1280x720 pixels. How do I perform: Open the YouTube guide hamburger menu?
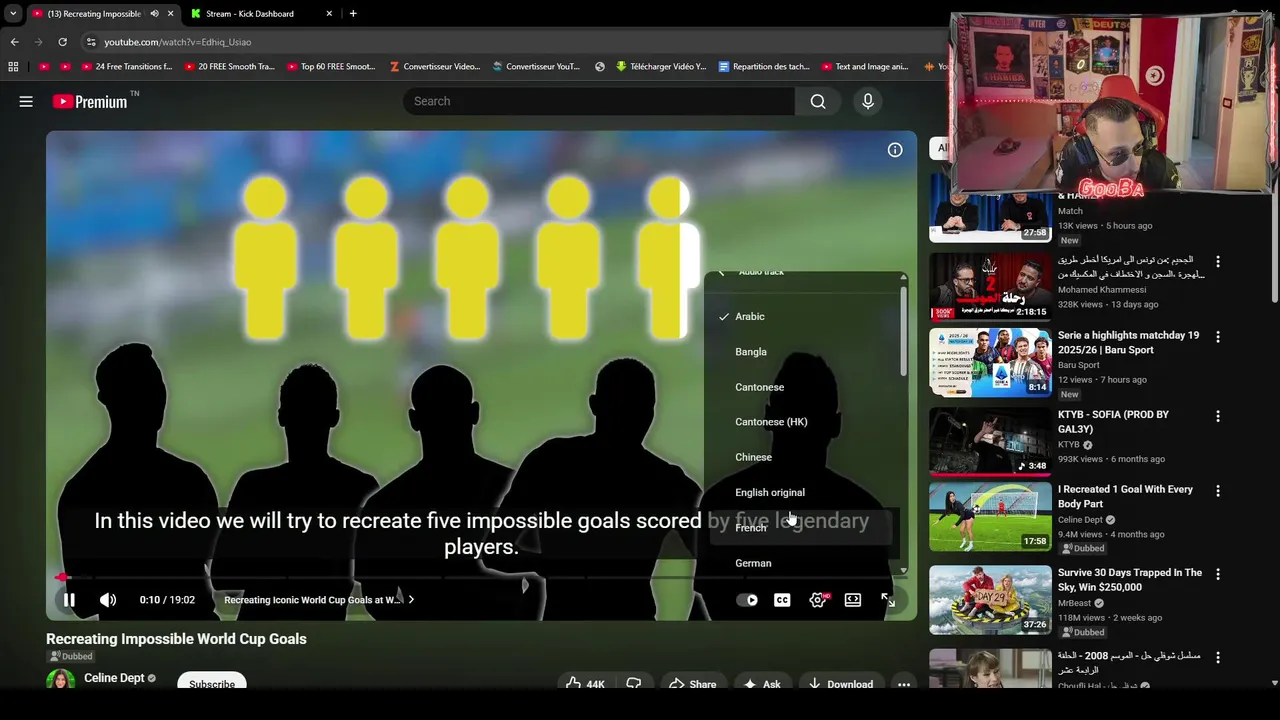pos(26,101)
